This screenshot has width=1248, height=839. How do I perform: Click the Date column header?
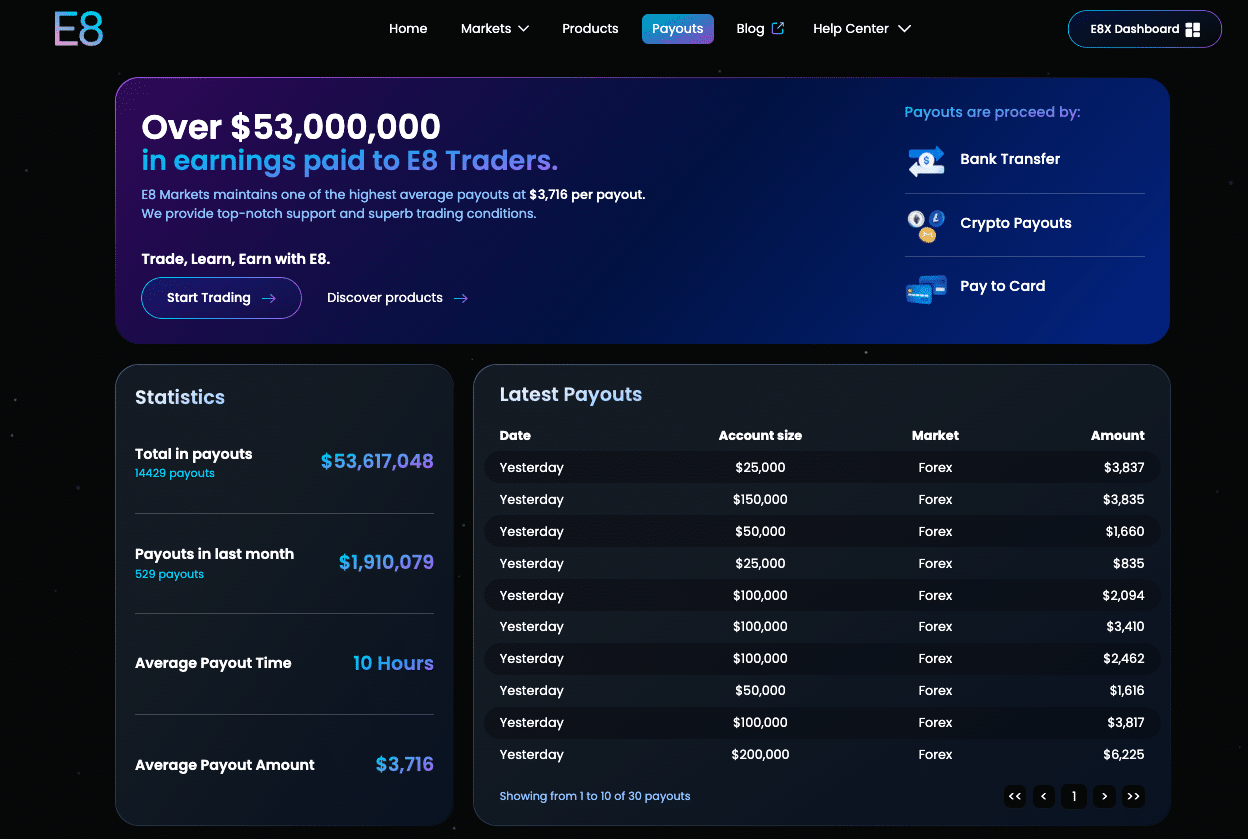(x=515, y=436)
